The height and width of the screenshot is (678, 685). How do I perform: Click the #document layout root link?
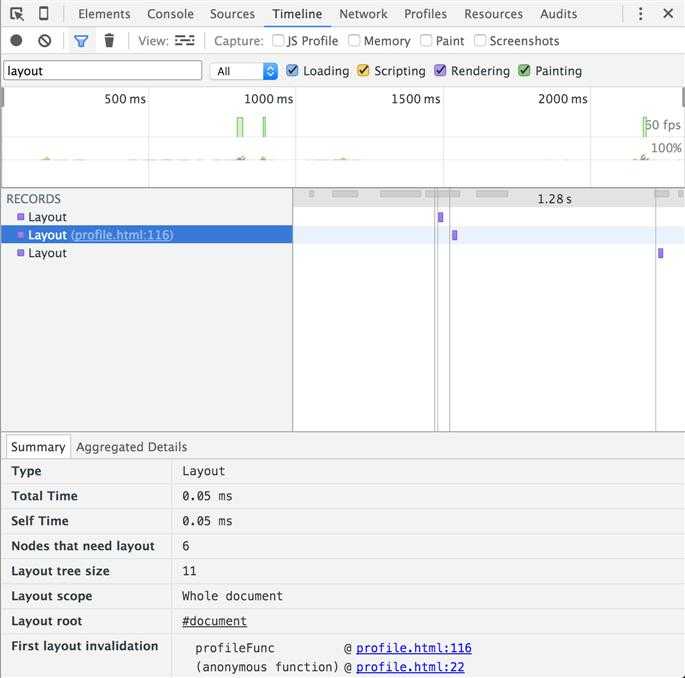tap(214, 621)
